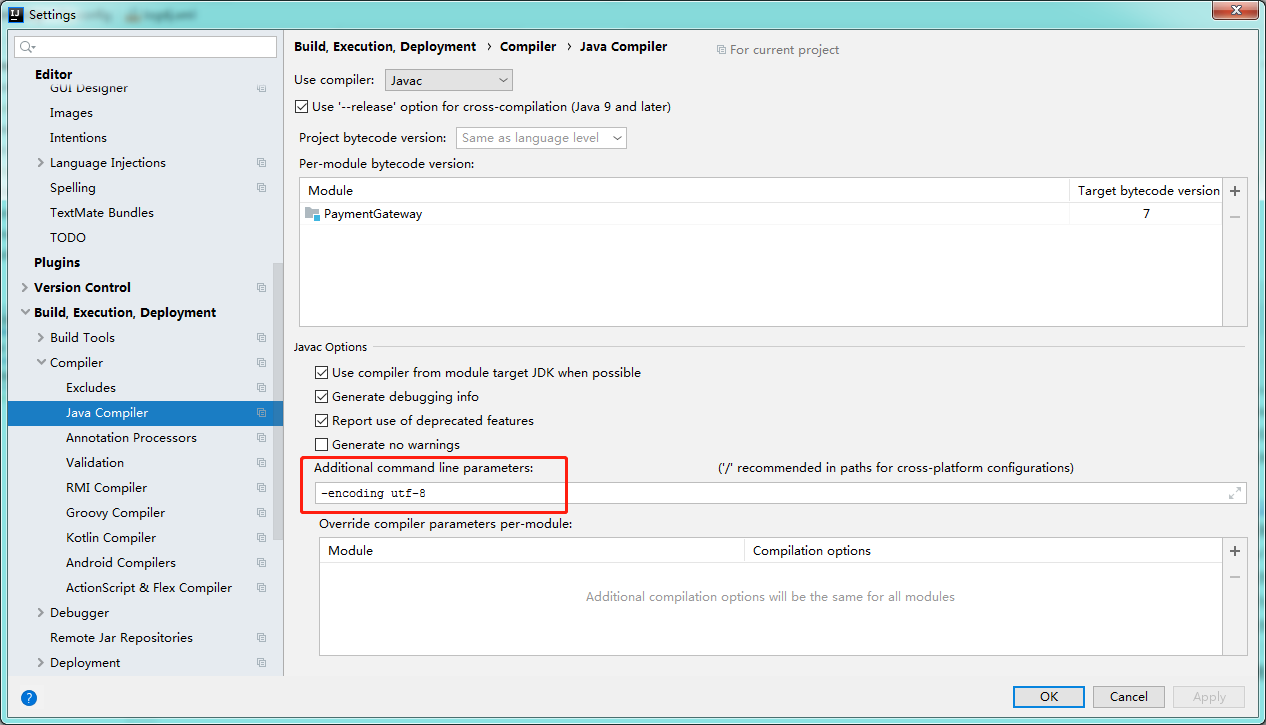Click project-level icon next to Java Compiler

[x=261, y=413]
